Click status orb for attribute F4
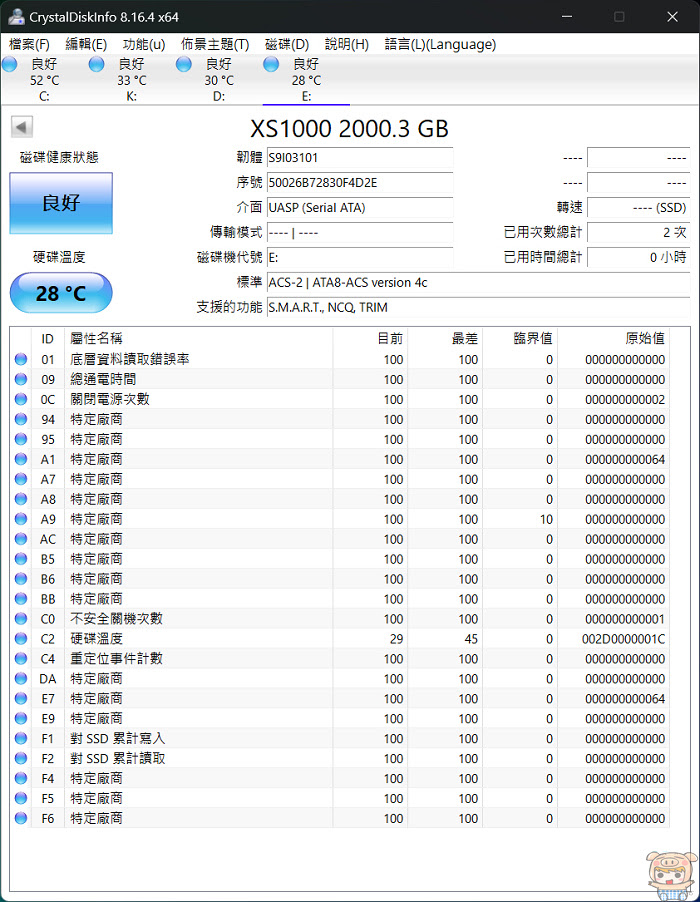This screenshot has width=700, height=902. coord(21,778)
